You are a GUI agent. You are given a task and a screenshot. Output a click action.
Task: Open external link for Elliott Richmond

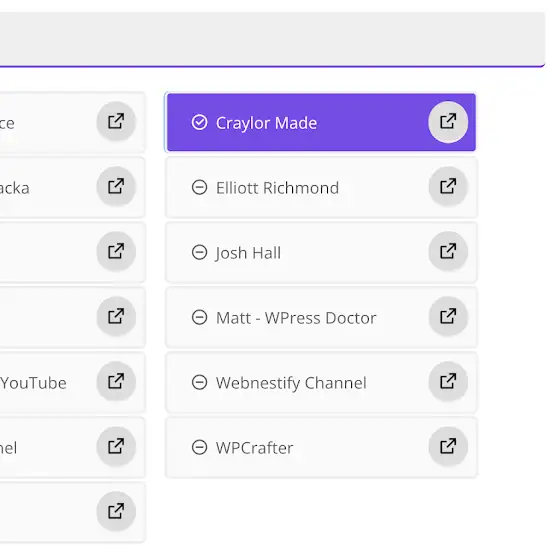[448, 187]
